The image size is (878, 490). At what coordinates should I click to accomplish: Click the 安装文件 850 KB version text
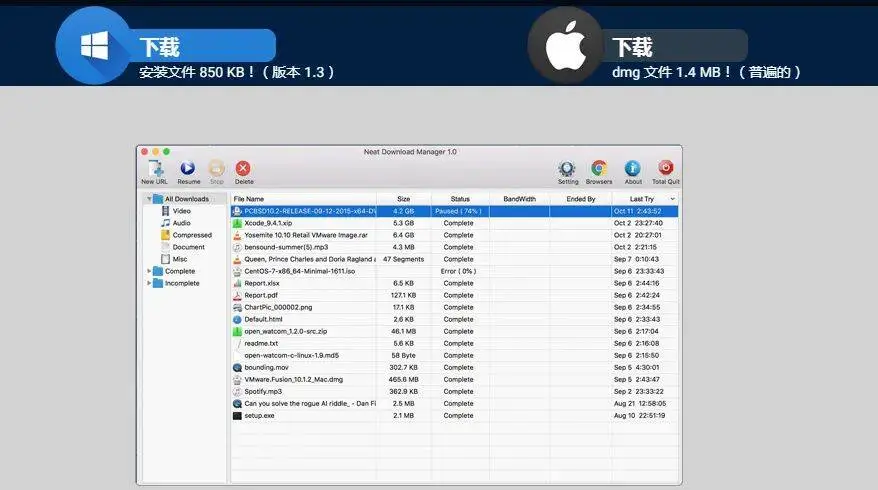click(236, 72)
